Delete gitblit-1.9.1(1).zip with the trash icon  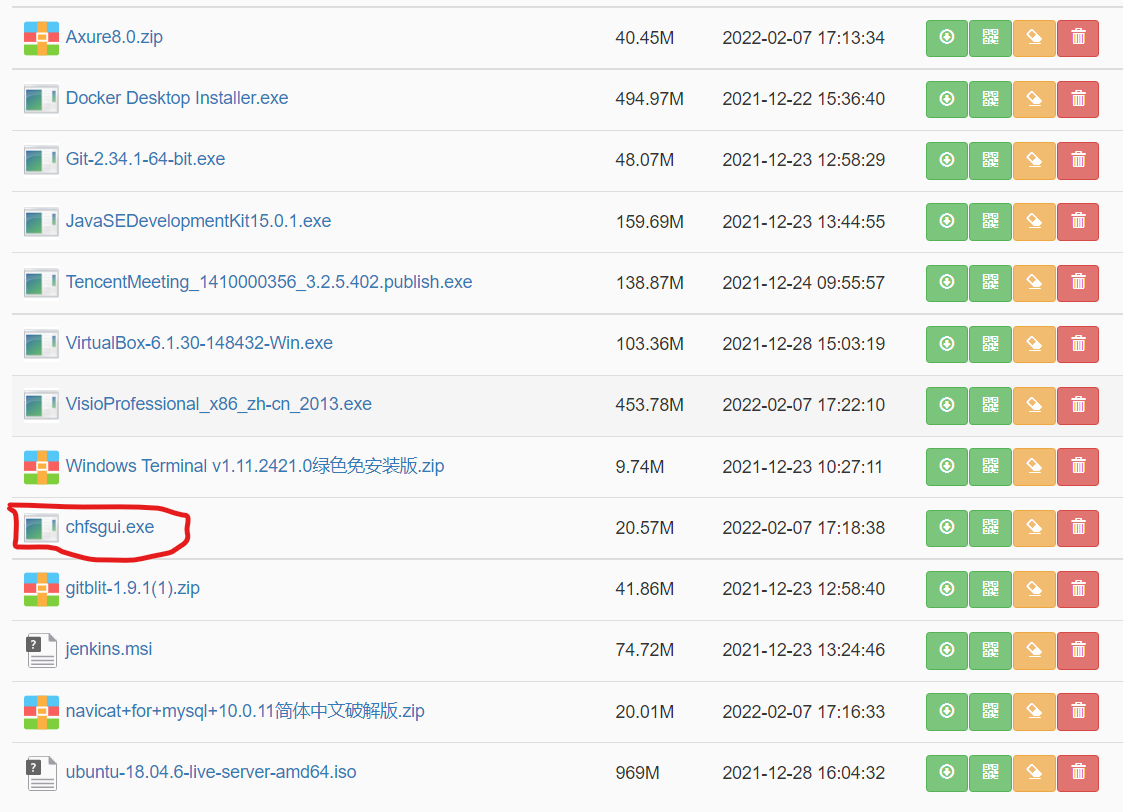pos(1078,589)
